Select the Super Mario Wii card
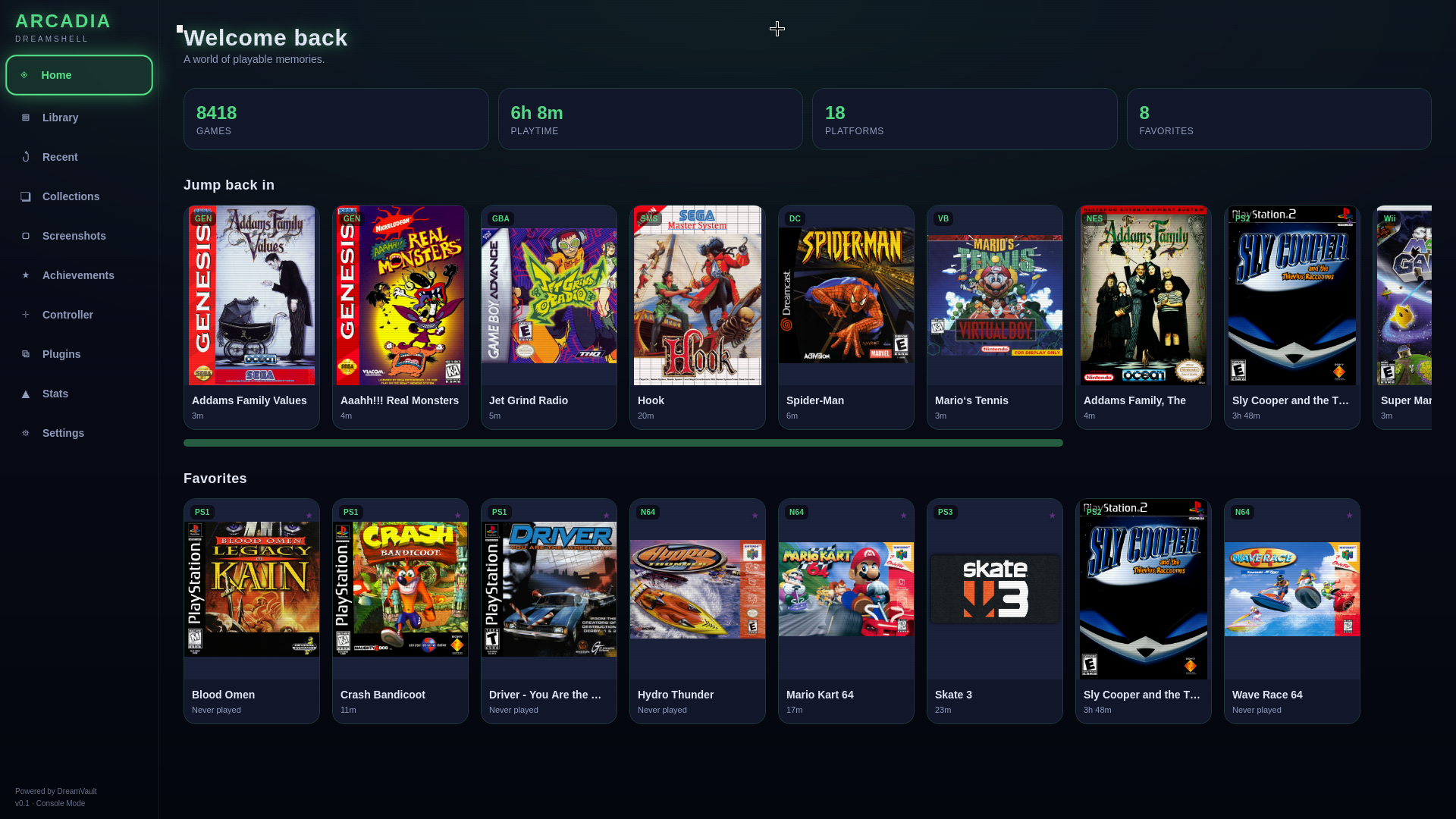The width and height of the screenshot is (1456, 819). pos(1402,317)
